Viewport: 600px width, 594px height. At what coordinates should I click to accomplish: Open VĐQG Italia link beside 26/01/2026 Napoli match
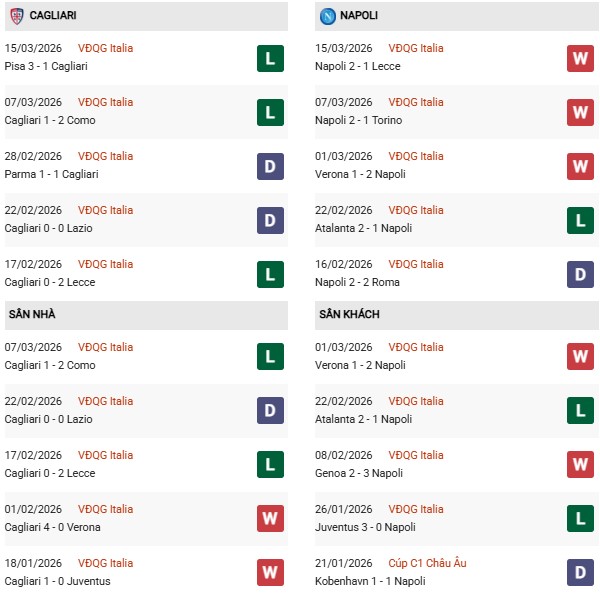(416, 509)
